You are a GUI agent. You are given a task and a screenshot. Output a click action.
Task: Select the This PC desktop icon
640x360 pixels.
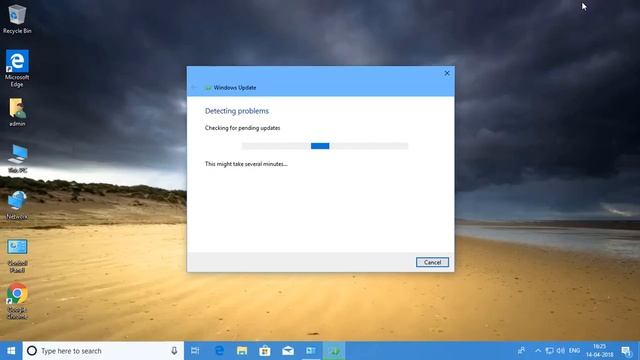coord(18,159)
